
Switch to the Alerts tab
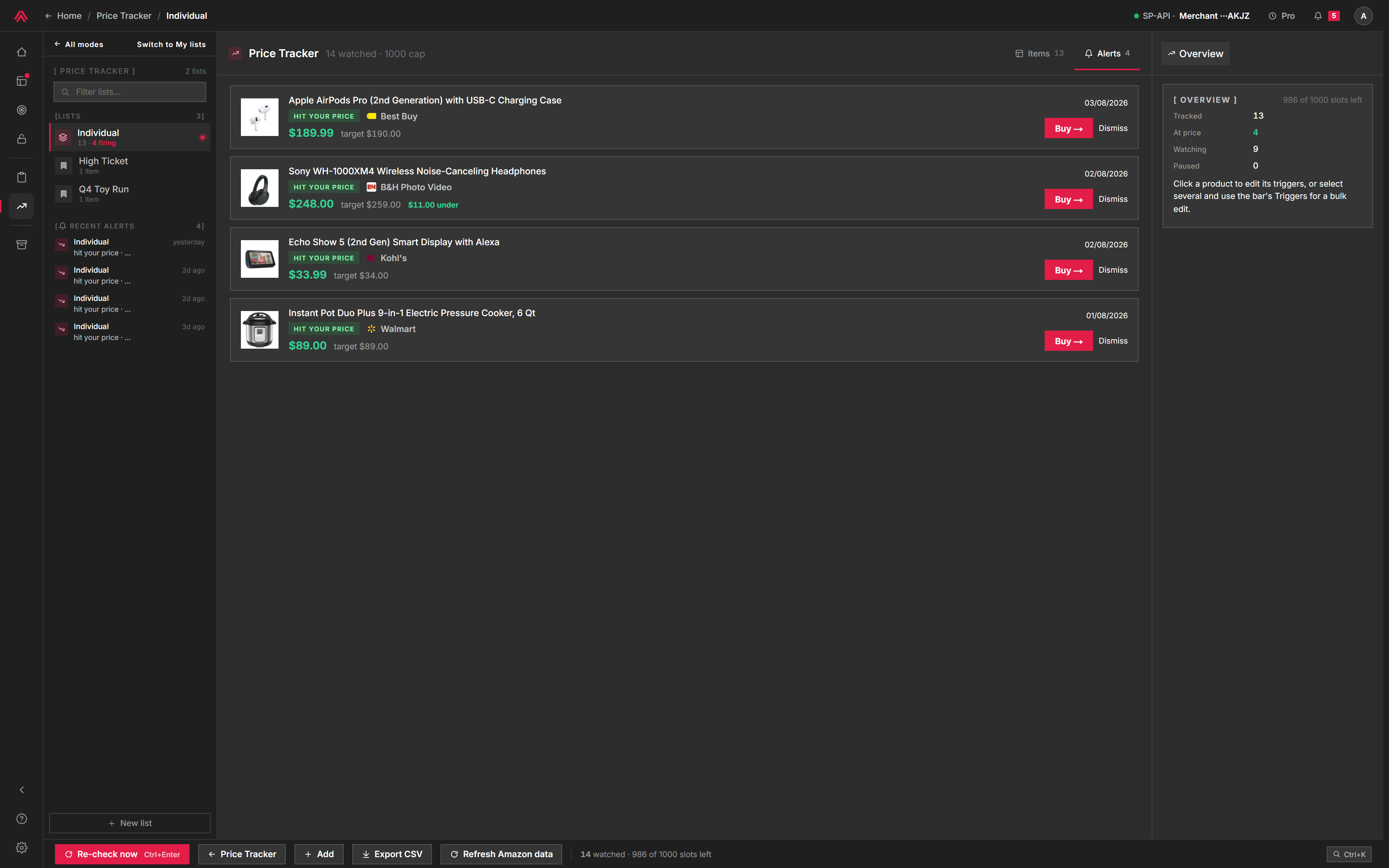[1107, 54]
